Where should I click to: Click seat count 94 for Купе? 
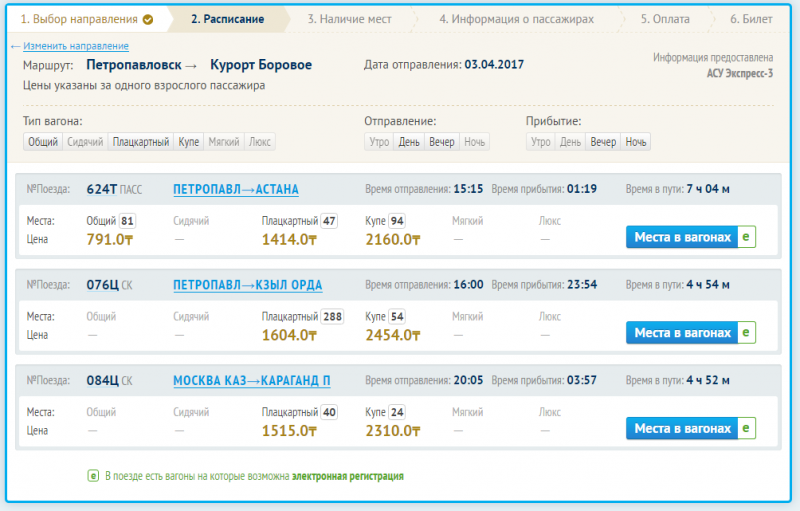pyautogui.click(x=397, y=221)
